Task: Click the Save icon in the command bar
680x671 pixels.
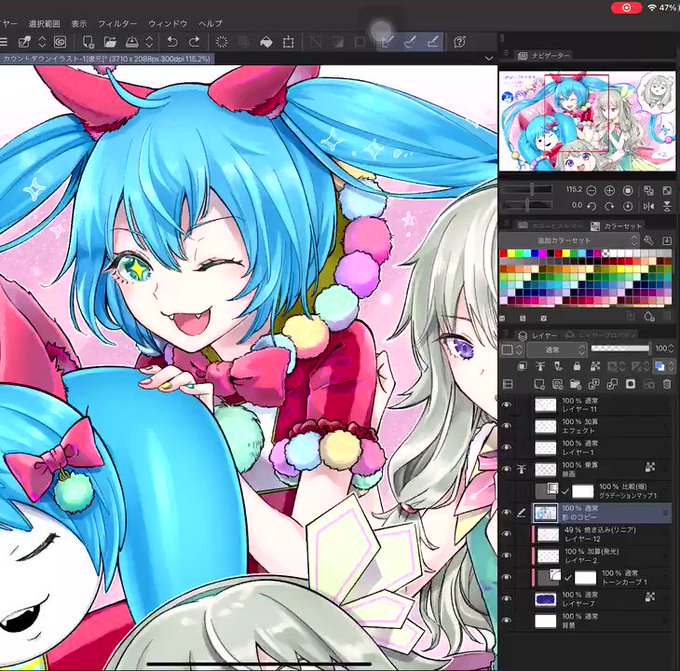Action: [132, 42]
